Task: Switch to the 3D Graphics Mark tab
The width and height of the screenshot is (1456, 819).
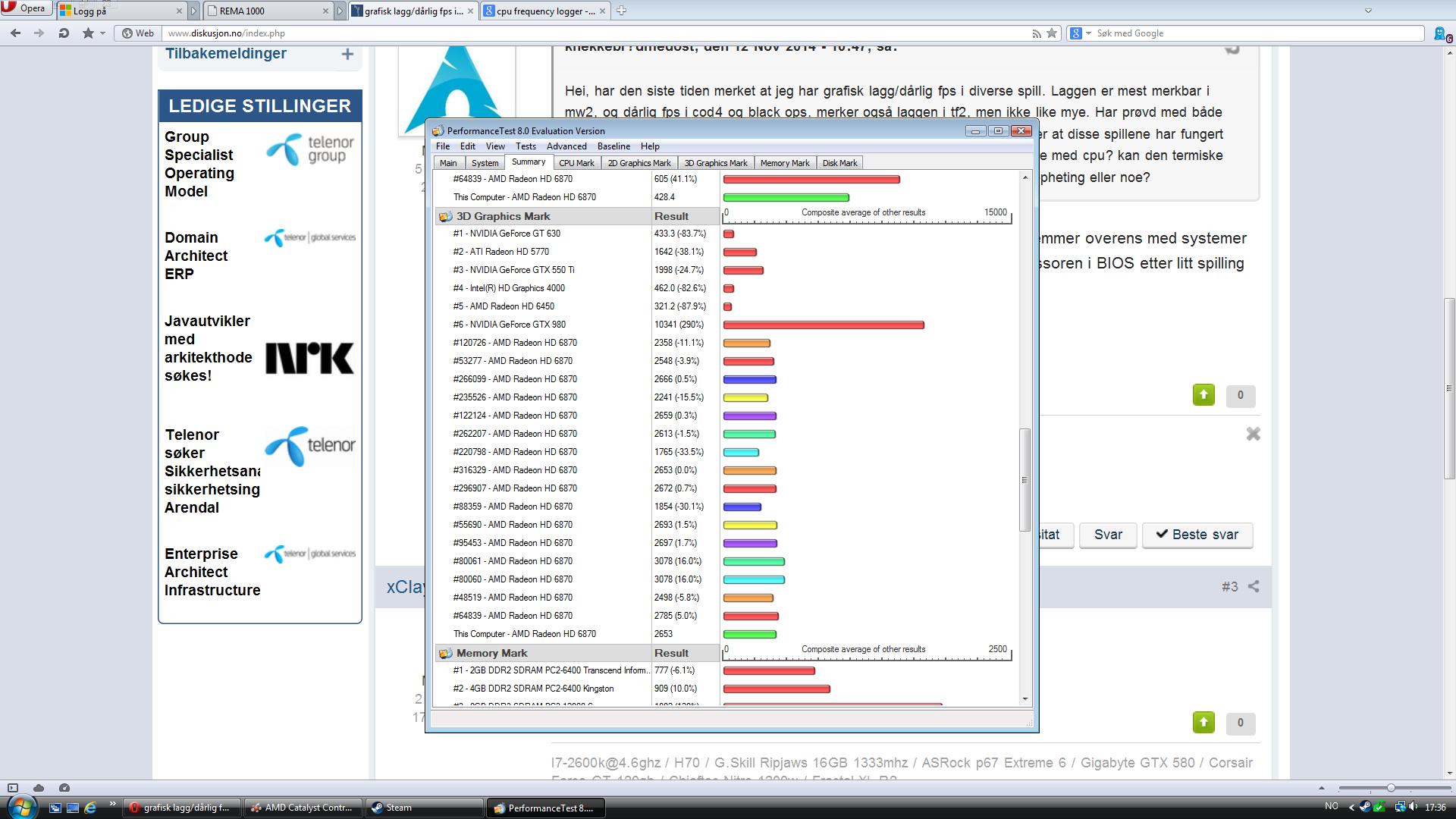Action: point(716,163)
